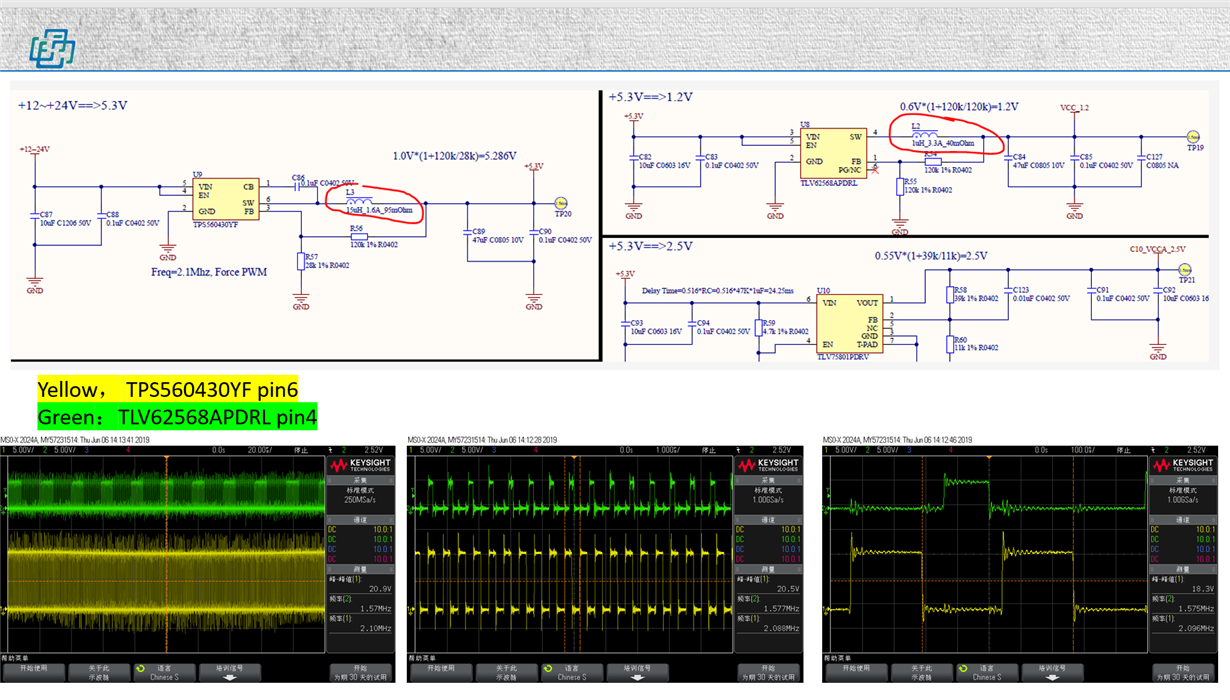Viewport: 1230px width, 700px height.
Task: Select 关于此示波器 softkey on the 20.9V scope
Action: 98,672
